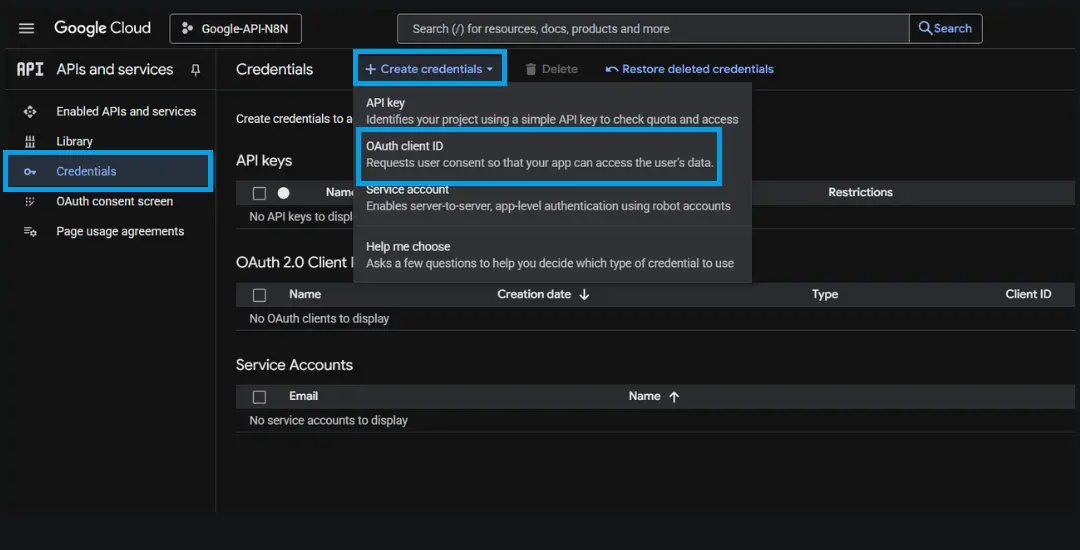Click the Credentials page title

point(274,70)
